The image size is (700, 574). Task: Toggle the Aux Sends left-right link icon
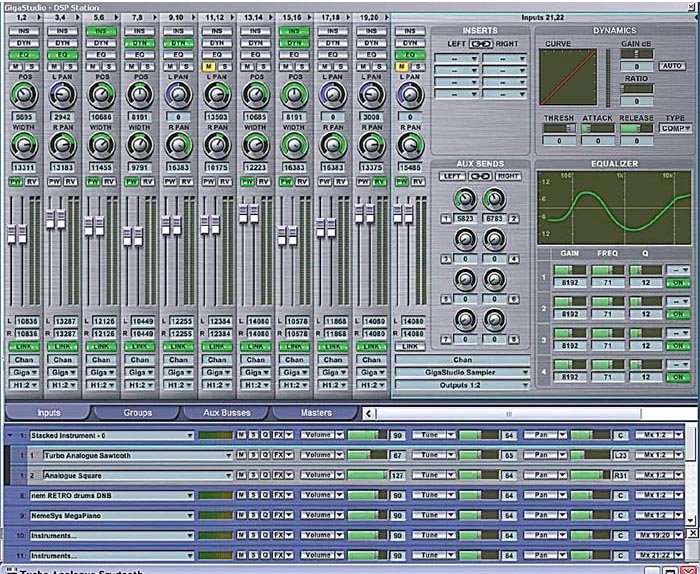pyautogui.click(x=479, y=176)
